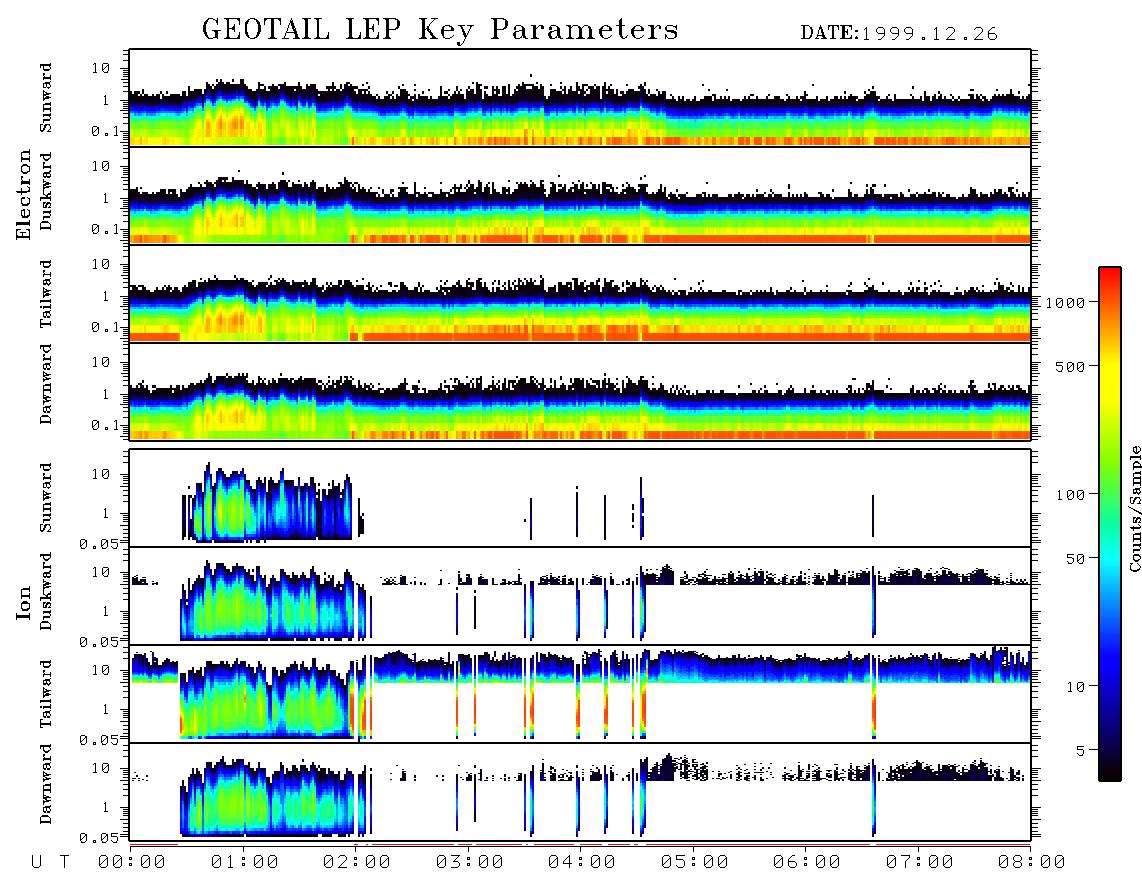Click the Ion Dawnward spectrogram panel
Viewport: 1142px width, 880px height.
pyautogui.click(x=580, y=792)
